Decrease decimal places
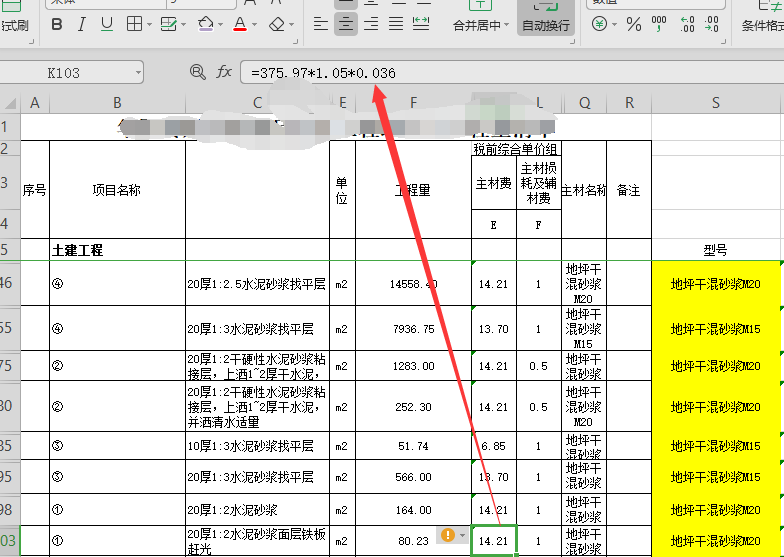Viewport: 784px width, 557px height. pos(712,24)
